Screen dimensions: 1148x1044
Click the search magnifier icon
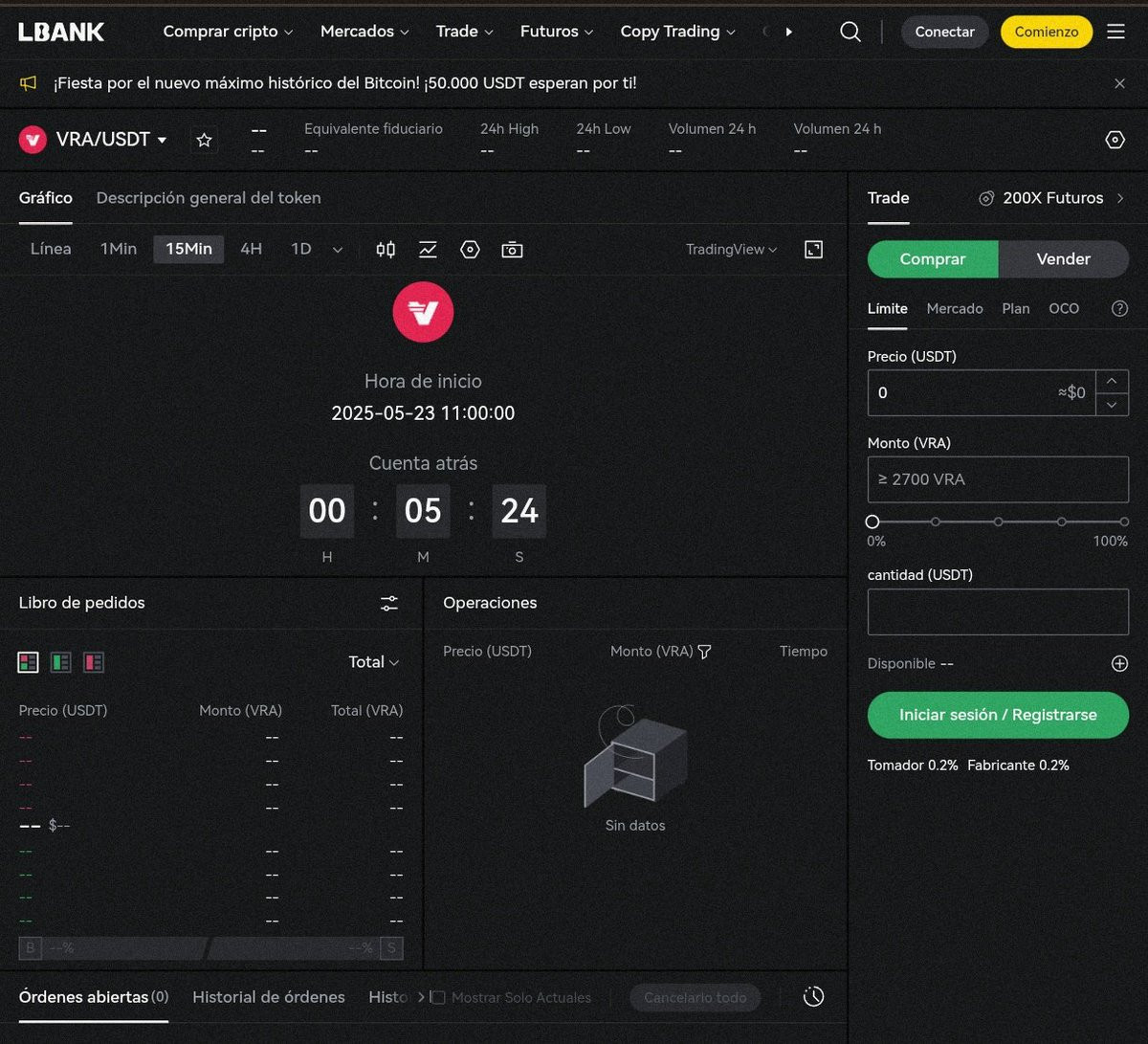pos(850,32)
